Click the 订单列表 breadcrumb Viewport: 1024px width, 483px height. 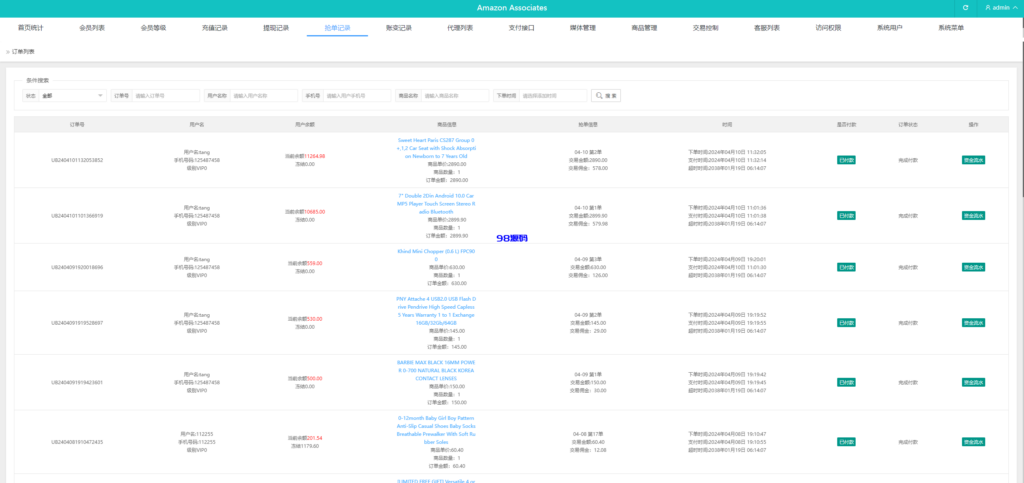(x=24, y=51)
